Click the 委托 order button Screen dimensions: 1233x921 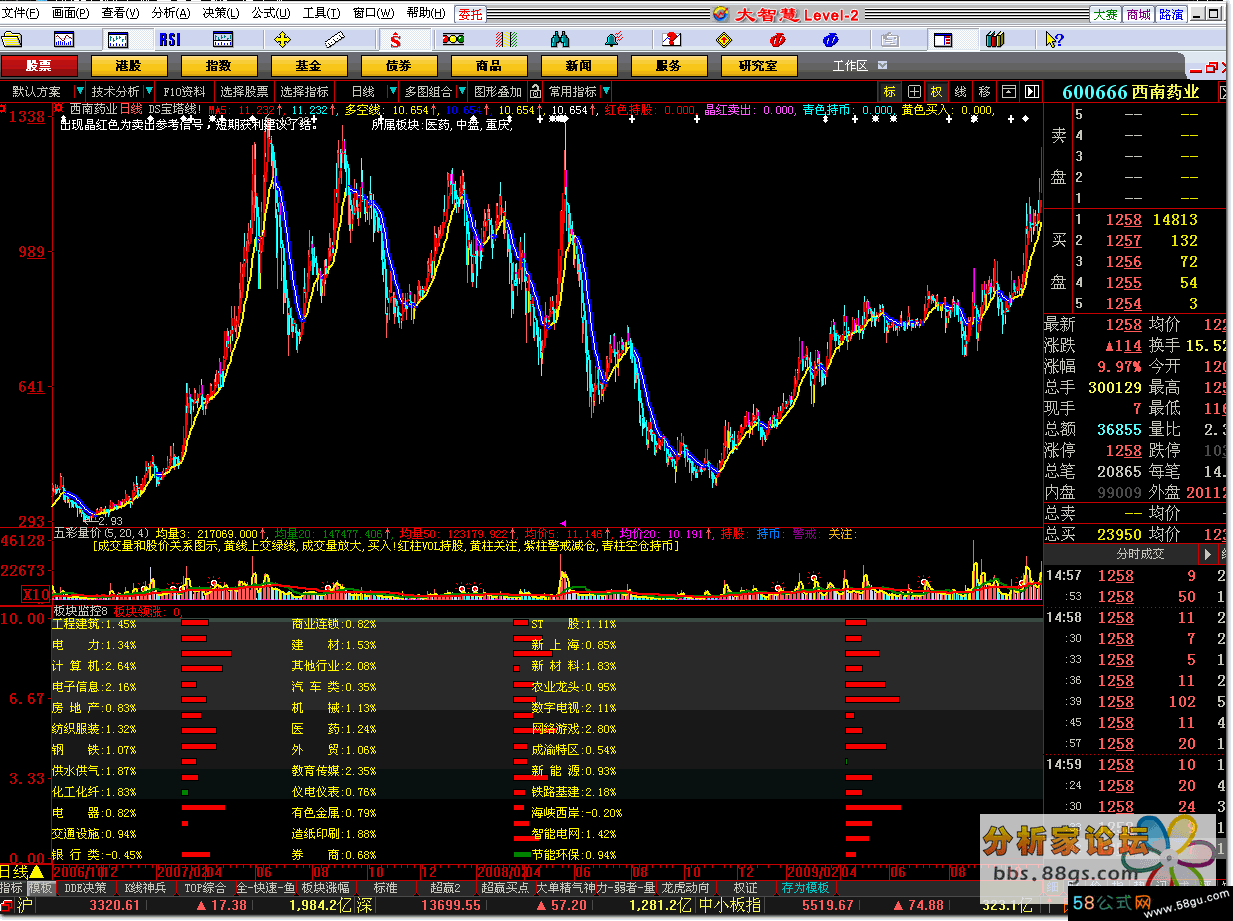point(470,14)
